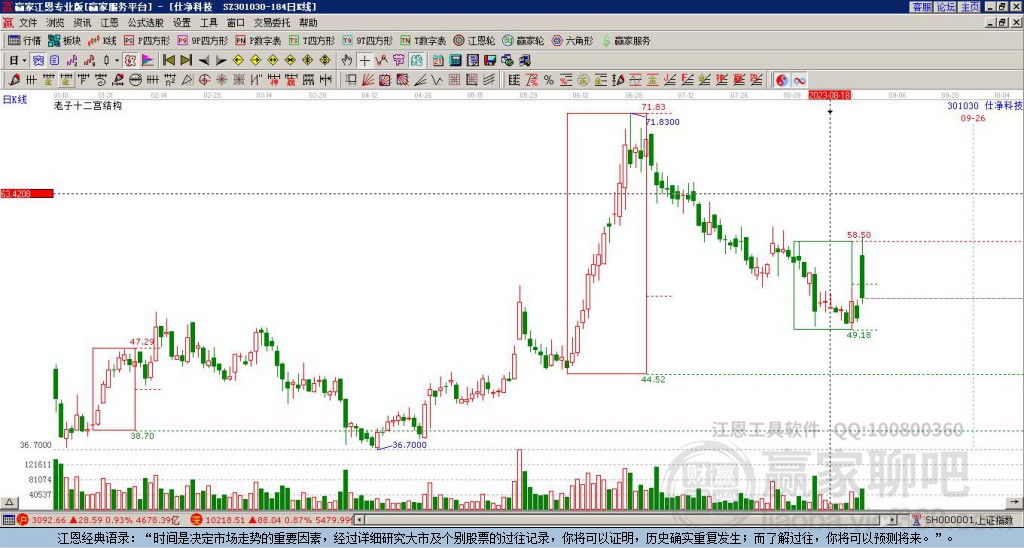Toggle the 权 adjustment icon

130,61
